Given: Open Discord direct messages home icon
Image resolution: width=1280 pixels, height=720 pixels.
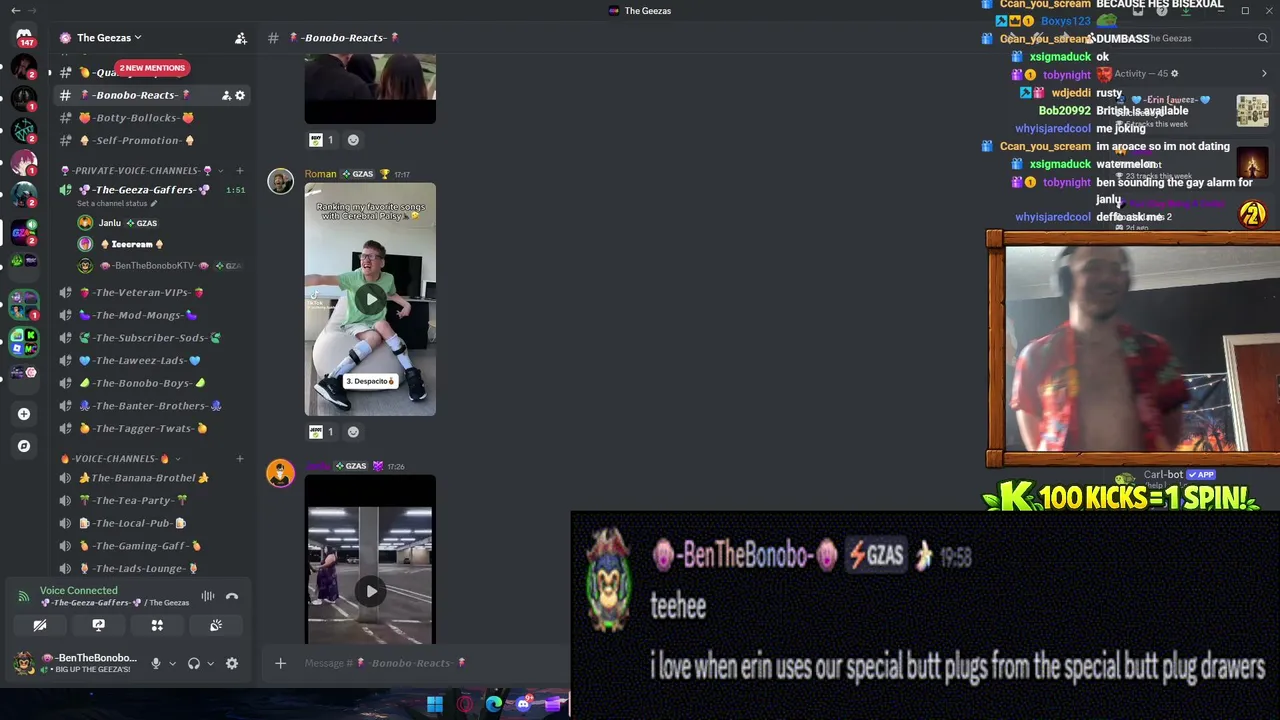Looking at the screenshot, I should pos(24,37).
